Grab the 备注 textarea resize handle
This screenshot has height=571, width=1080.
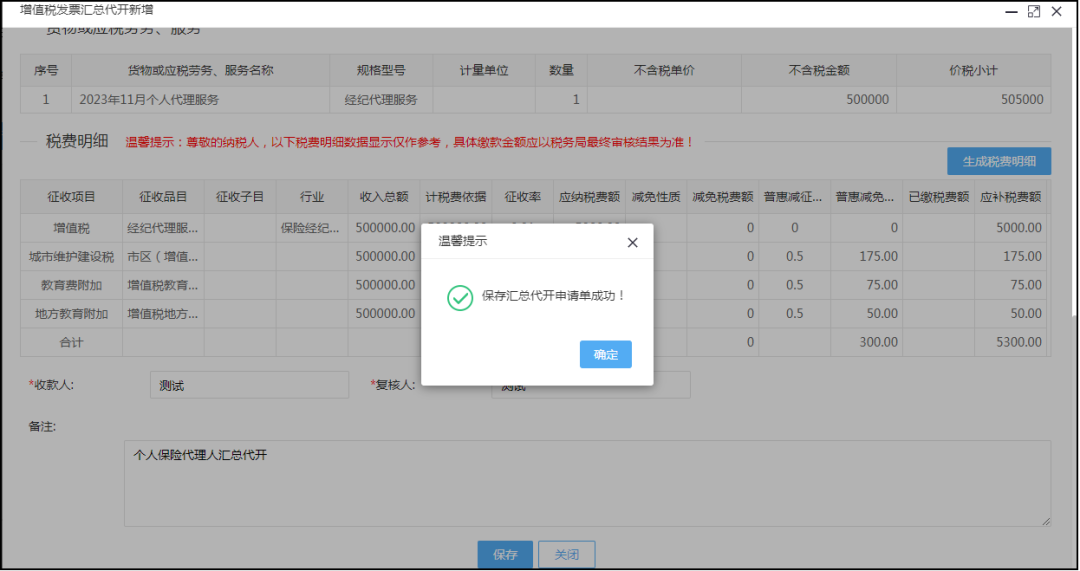(x=1045, y=521)
